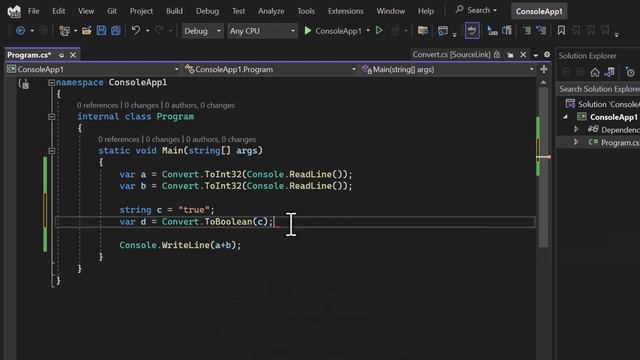640x360 pixels.
Task: Collapse the static void Main method region
Action: [51, 151]
